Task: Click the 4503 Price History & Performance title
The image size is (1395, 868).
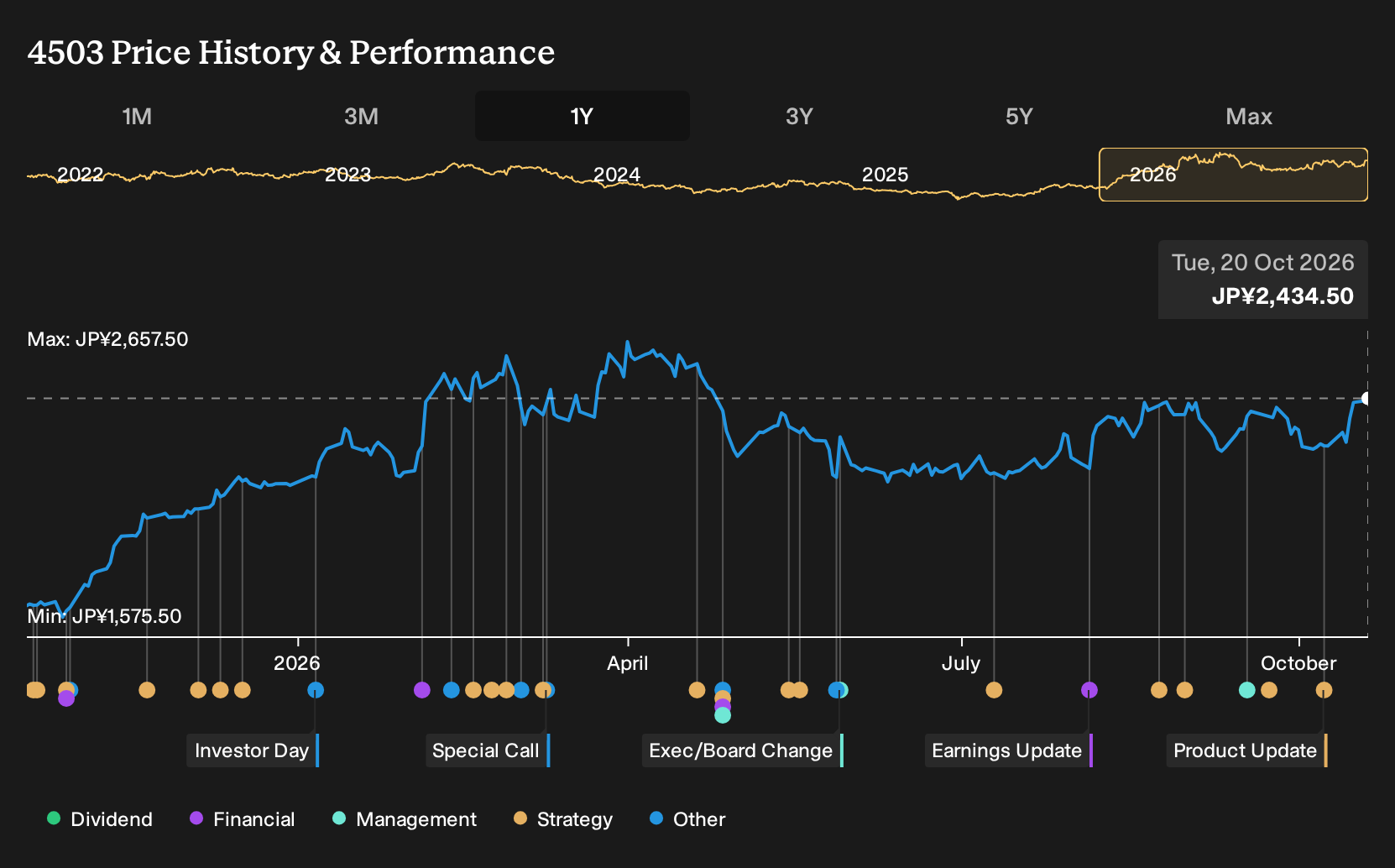Action: [x=291, y=52]
